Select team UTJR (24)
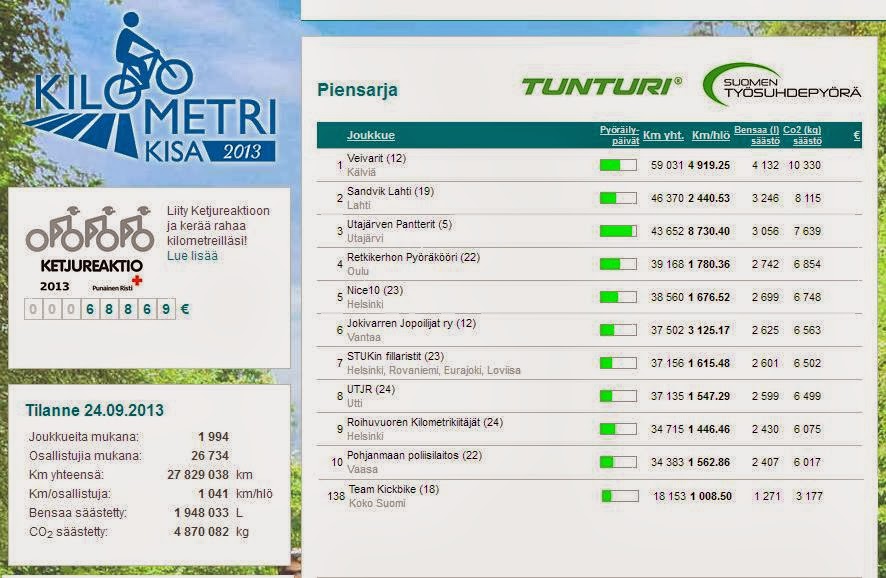The width and height of the screenshot is (886, 578). pos(371,389)
